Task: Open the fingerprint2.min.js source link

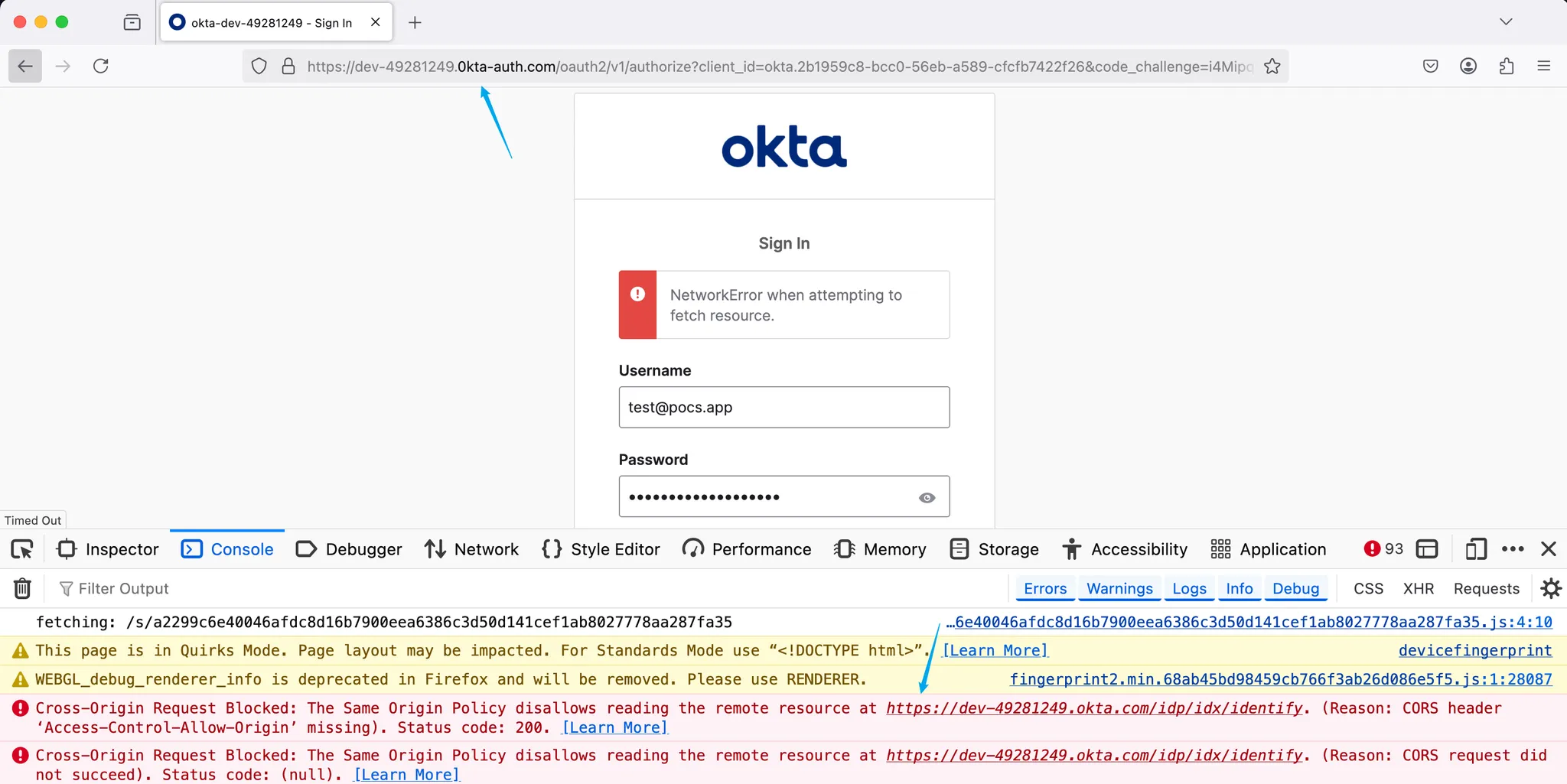Action: coord(1281,679)
